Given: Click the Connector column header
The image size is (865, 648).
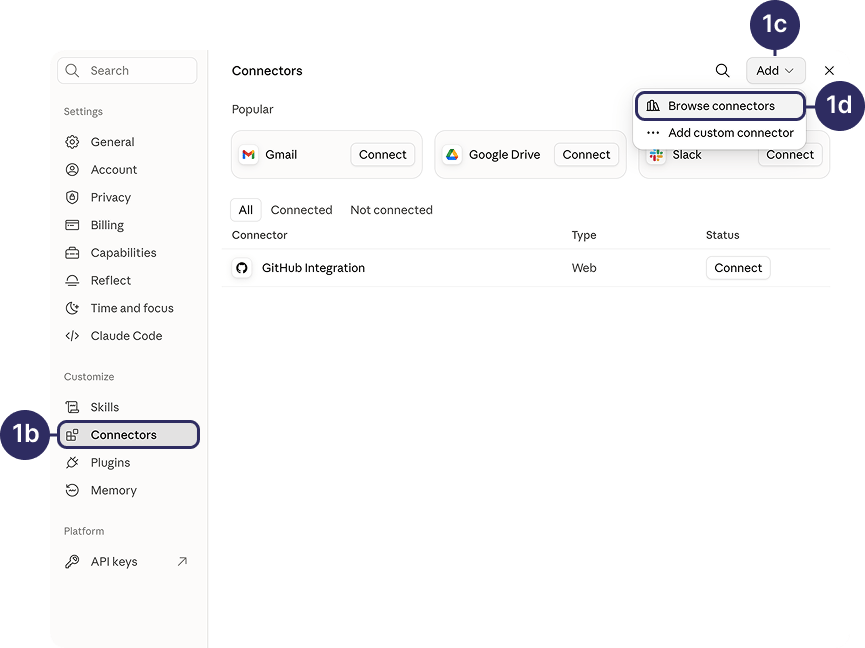Looking at the screenshot, I should [x=259, y=235].
